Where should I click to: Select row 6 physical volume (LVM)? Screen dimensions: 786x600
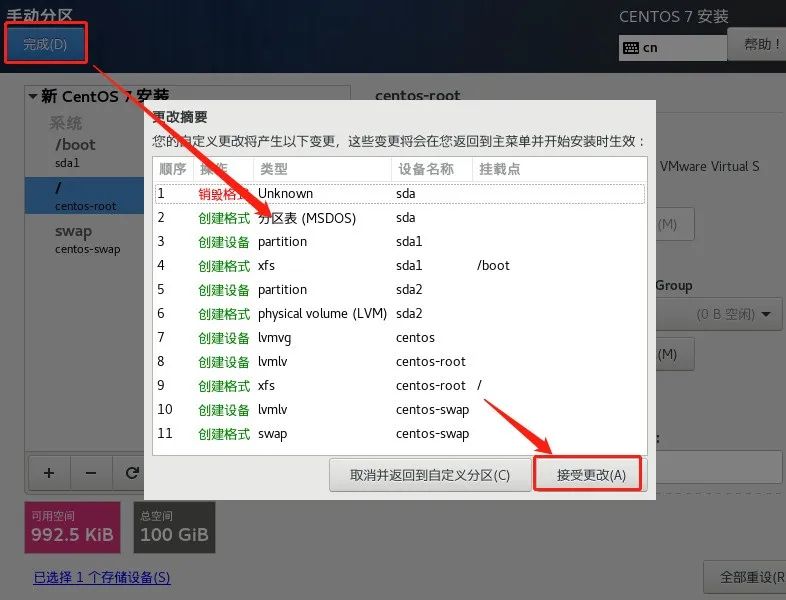[400, 314]
